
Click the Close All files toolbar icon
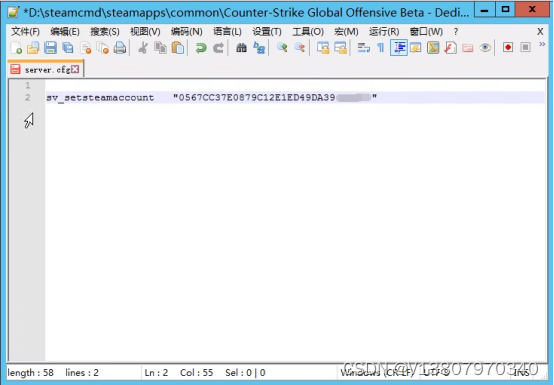(x=103, y=47)
